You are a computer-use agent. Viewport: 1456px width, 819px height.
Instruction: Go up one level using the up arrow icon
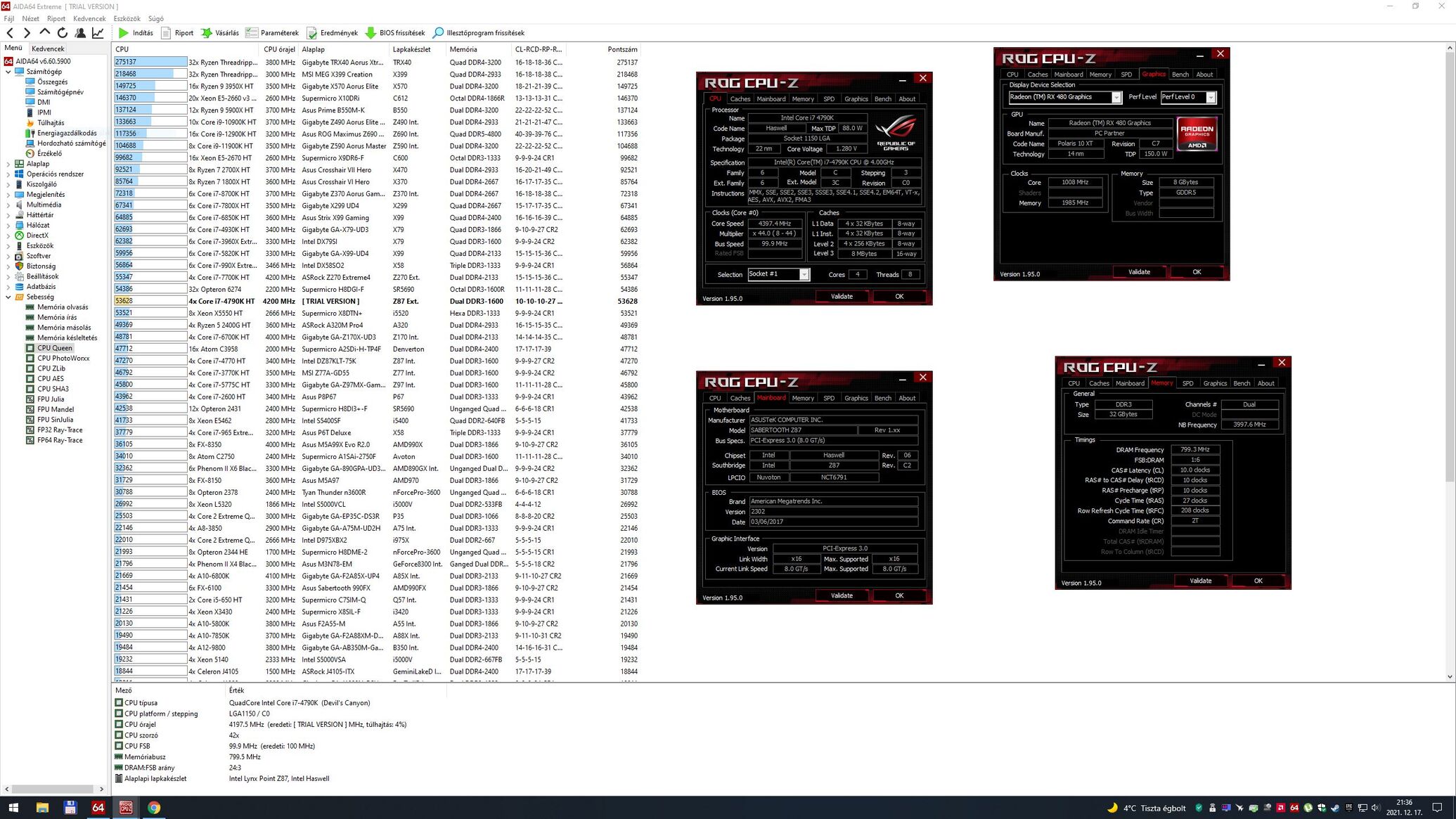click(x=44, y=32)
